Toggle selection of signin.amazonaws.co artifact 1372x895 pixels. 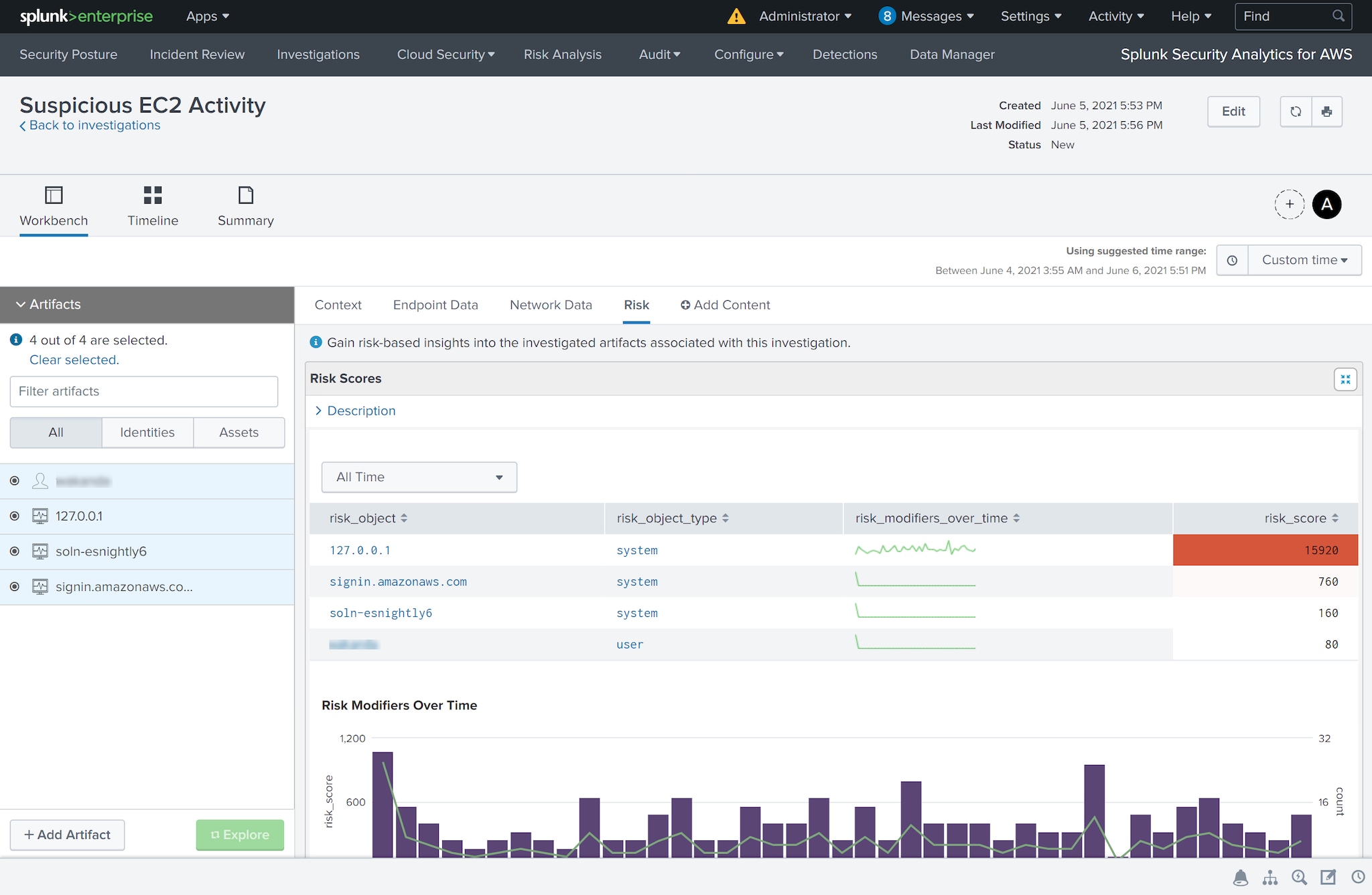[x=15, y=587]
